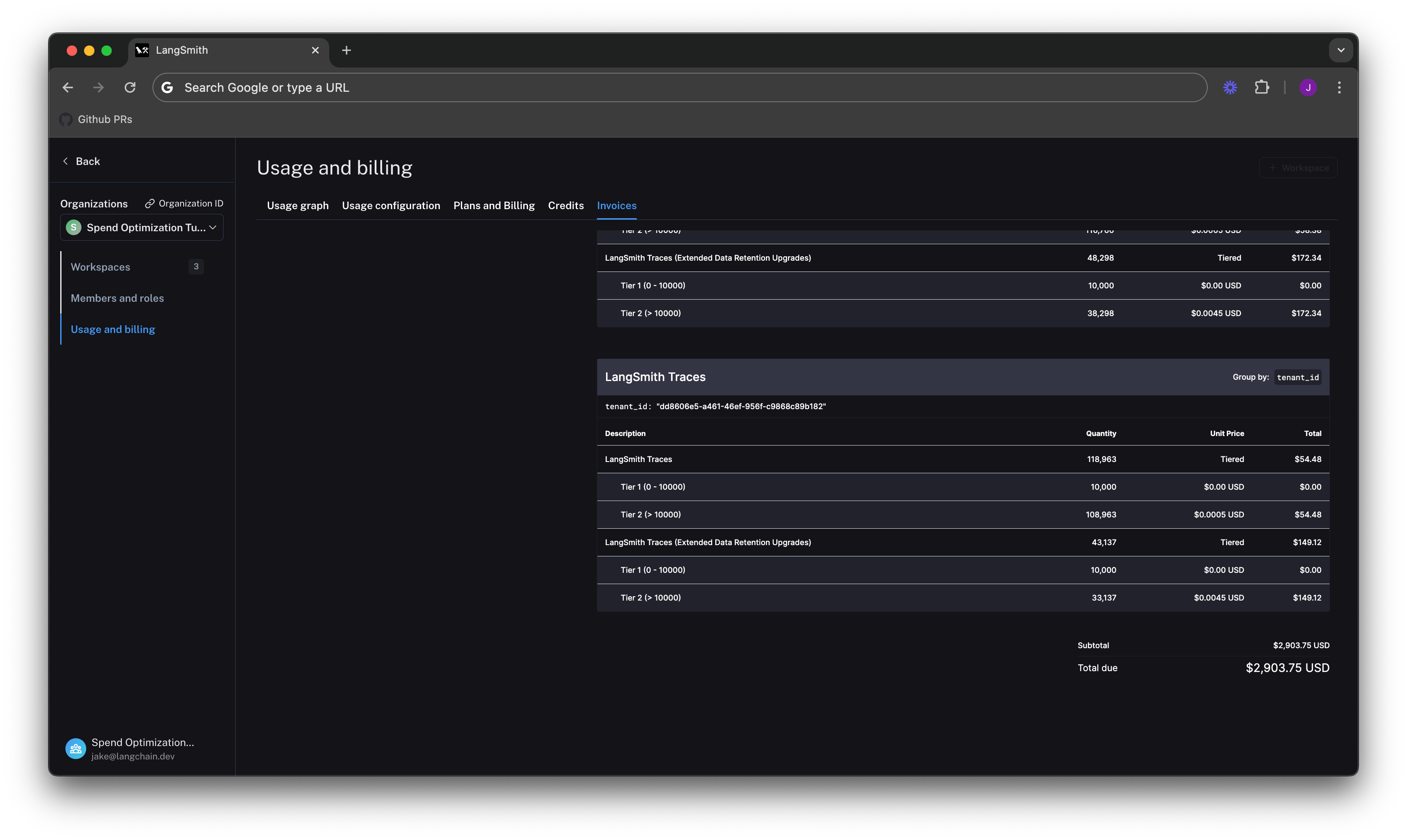Viewport: 1407px width, 840px height.
Task: Click the browser forward arrow
Action: (98, 87)
